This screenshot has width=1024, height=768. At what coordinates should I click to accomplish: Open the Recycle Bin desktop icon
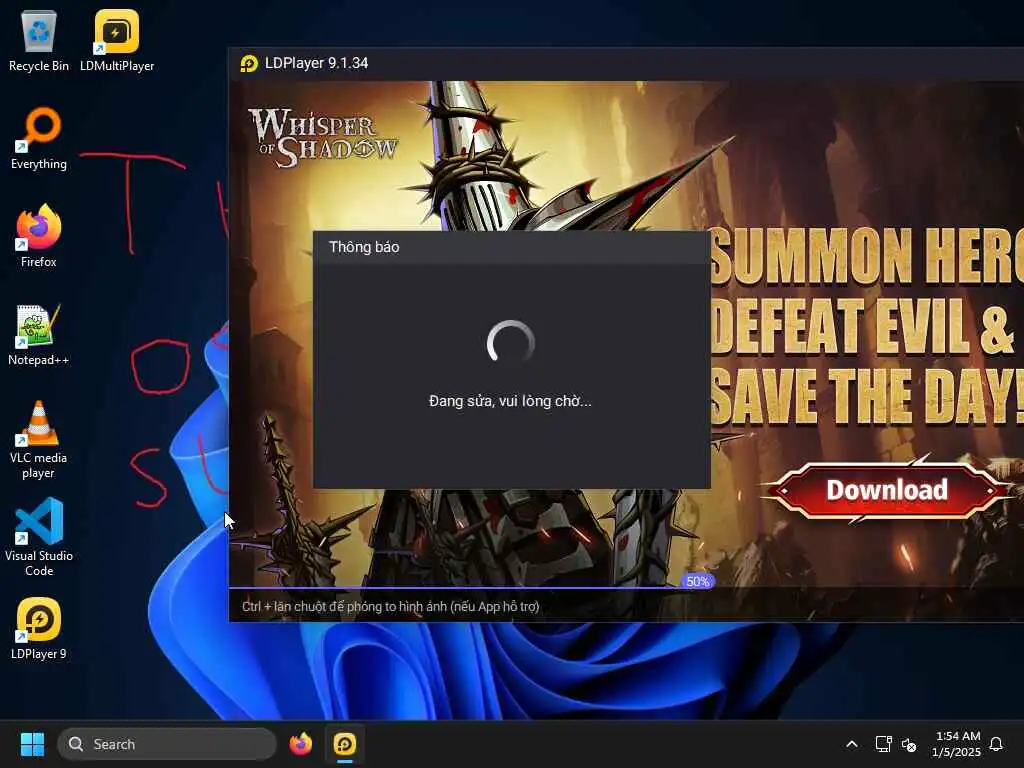tap(39, 40)
